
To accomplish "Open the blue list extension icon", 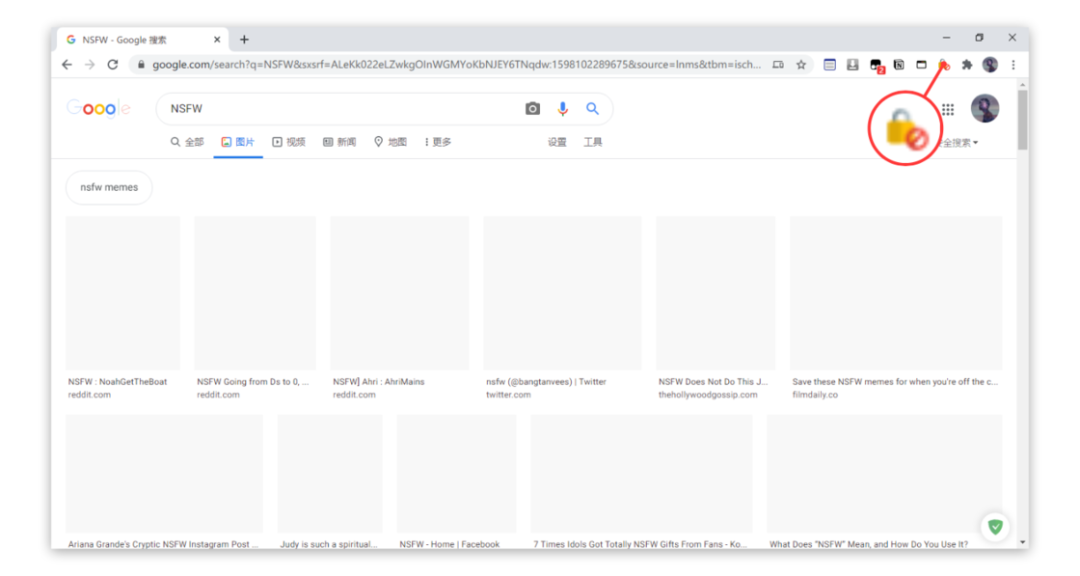I will [830, 65].
